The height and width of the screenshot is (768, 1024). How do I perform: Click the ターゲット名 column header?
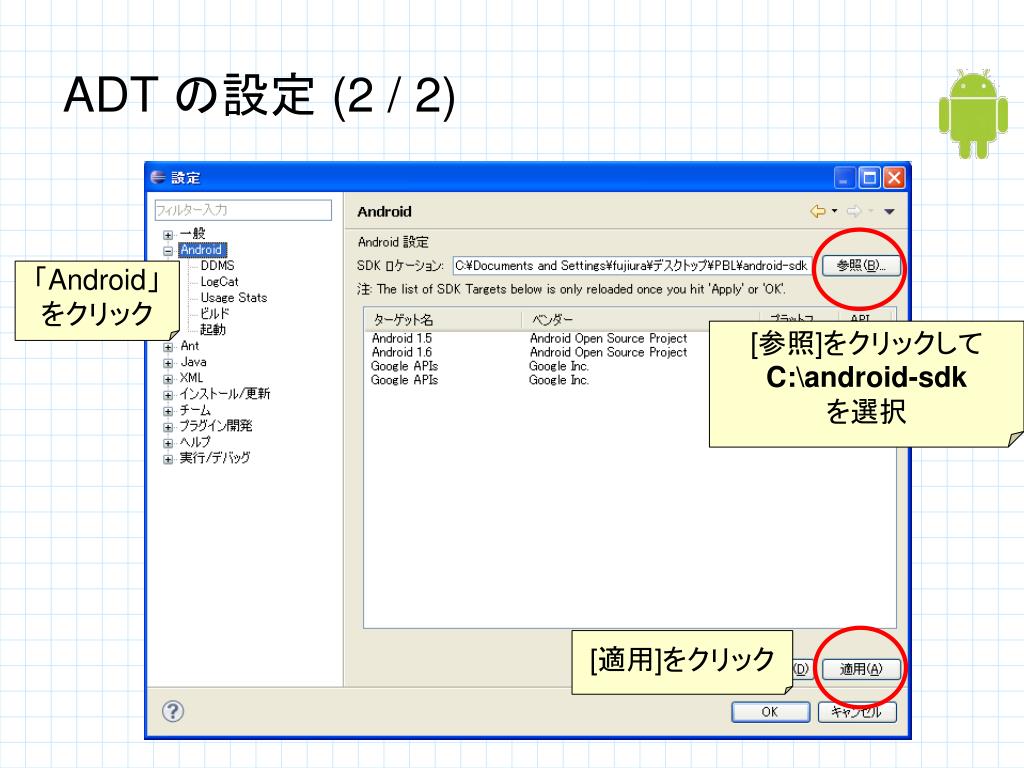point(443,319)
